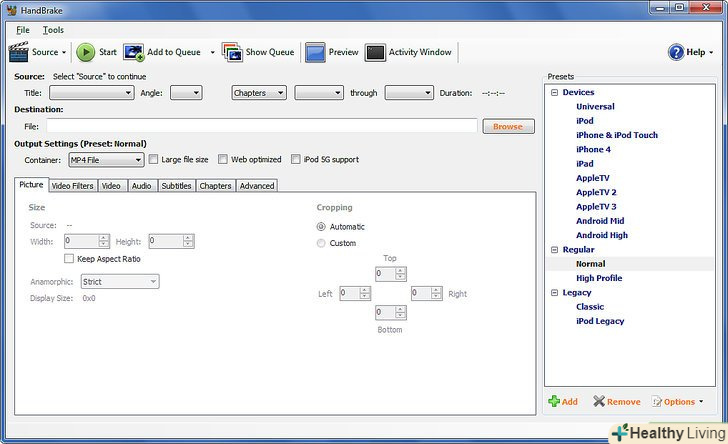Open Add to Queue dropdown arrow

[x=213, y=52]
